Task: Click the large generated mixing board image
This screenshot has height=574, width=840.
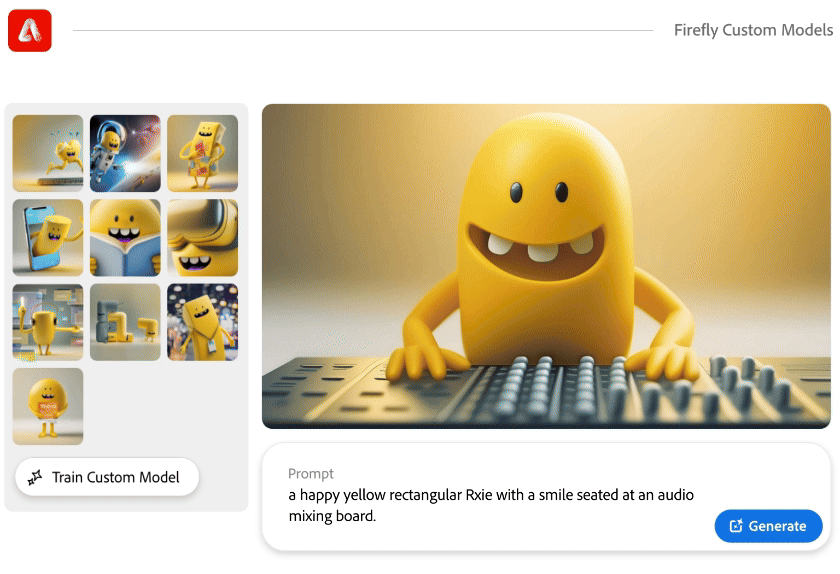Action: (x=546, y=266)
